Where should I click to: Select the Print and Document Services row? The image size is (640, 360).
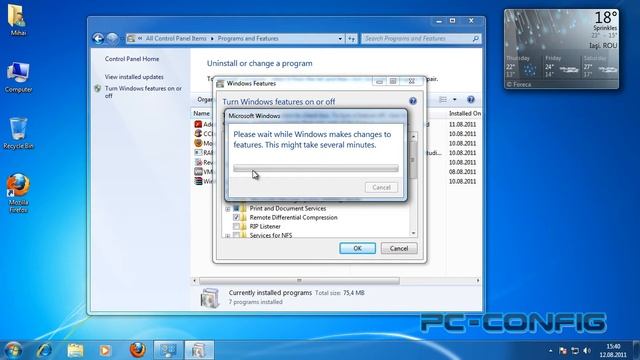point(288,209)
